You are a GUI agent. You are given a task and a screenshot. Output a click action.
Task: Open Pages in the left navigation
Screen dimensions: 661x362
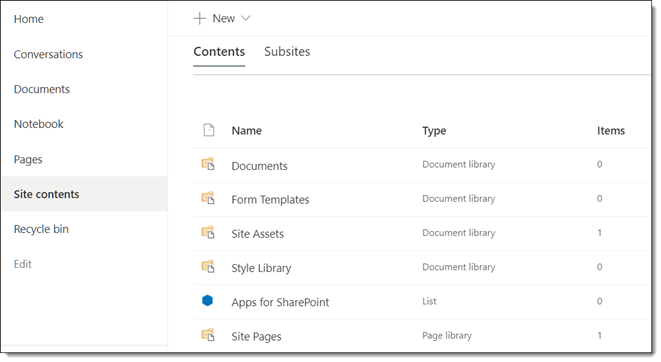[x=28, y=160]
